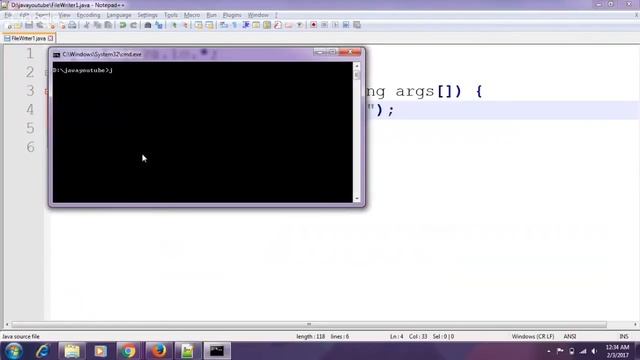Open Firefox from the taskbar
The image size is (640, 360).
click(158, 351)
